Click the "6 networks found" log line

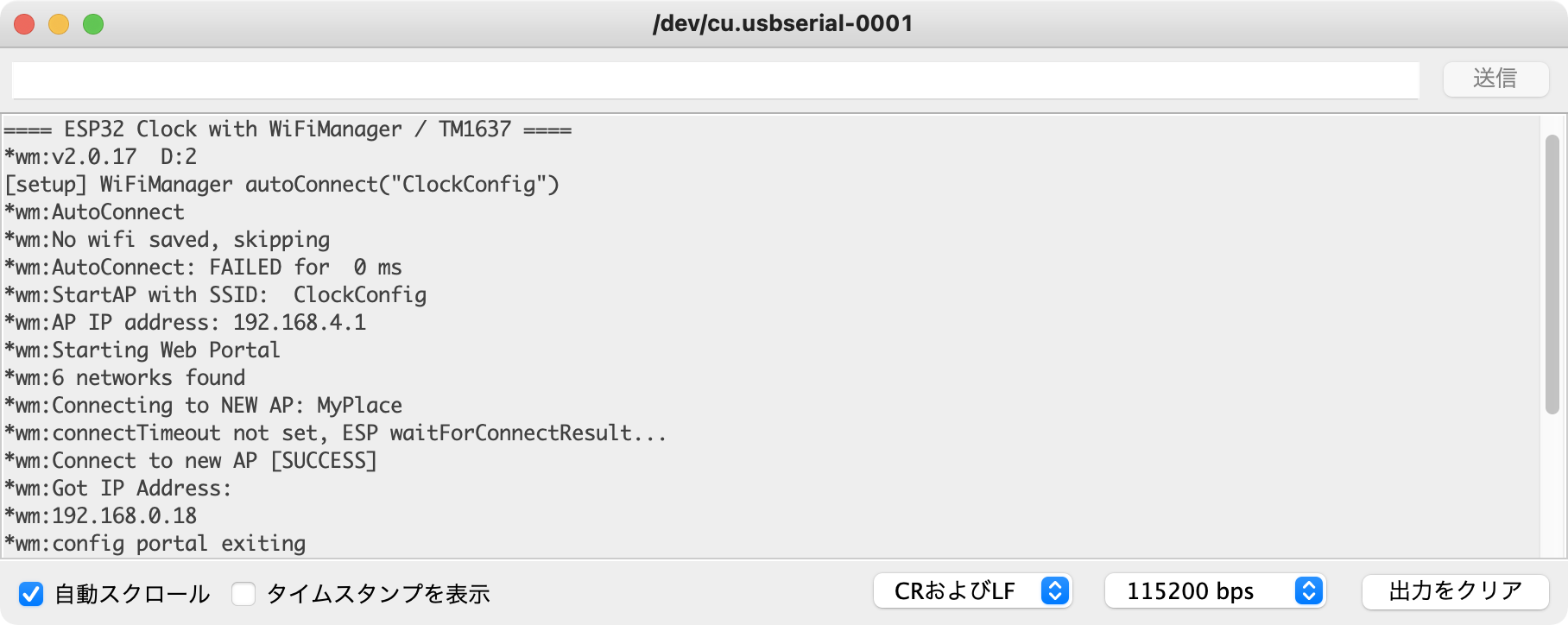tap(125, 378)
